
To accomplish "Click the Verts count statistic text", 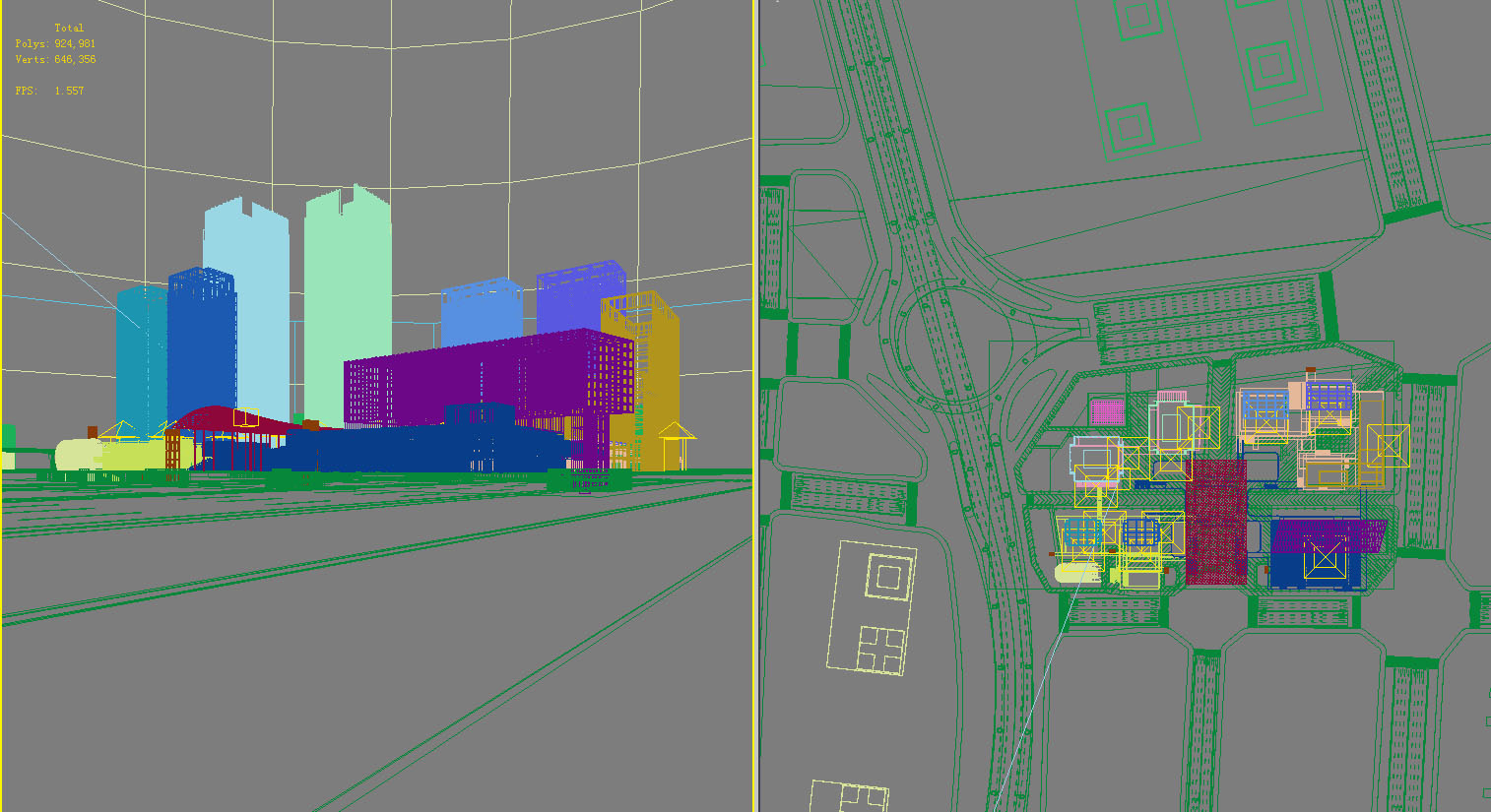I will click(55, 59).
